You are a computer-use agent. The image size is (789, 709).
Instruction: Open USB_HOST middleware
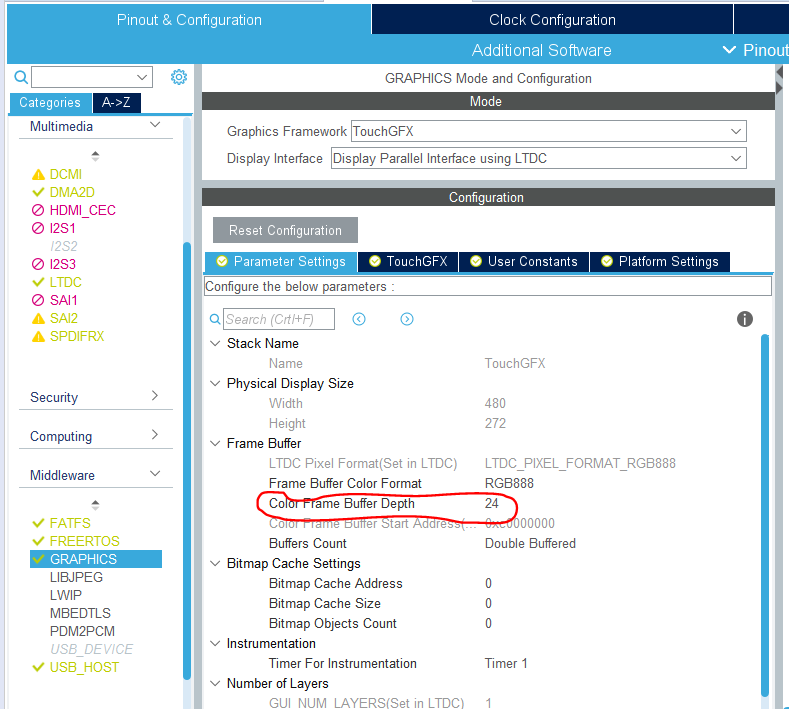[x=84, y=667]
